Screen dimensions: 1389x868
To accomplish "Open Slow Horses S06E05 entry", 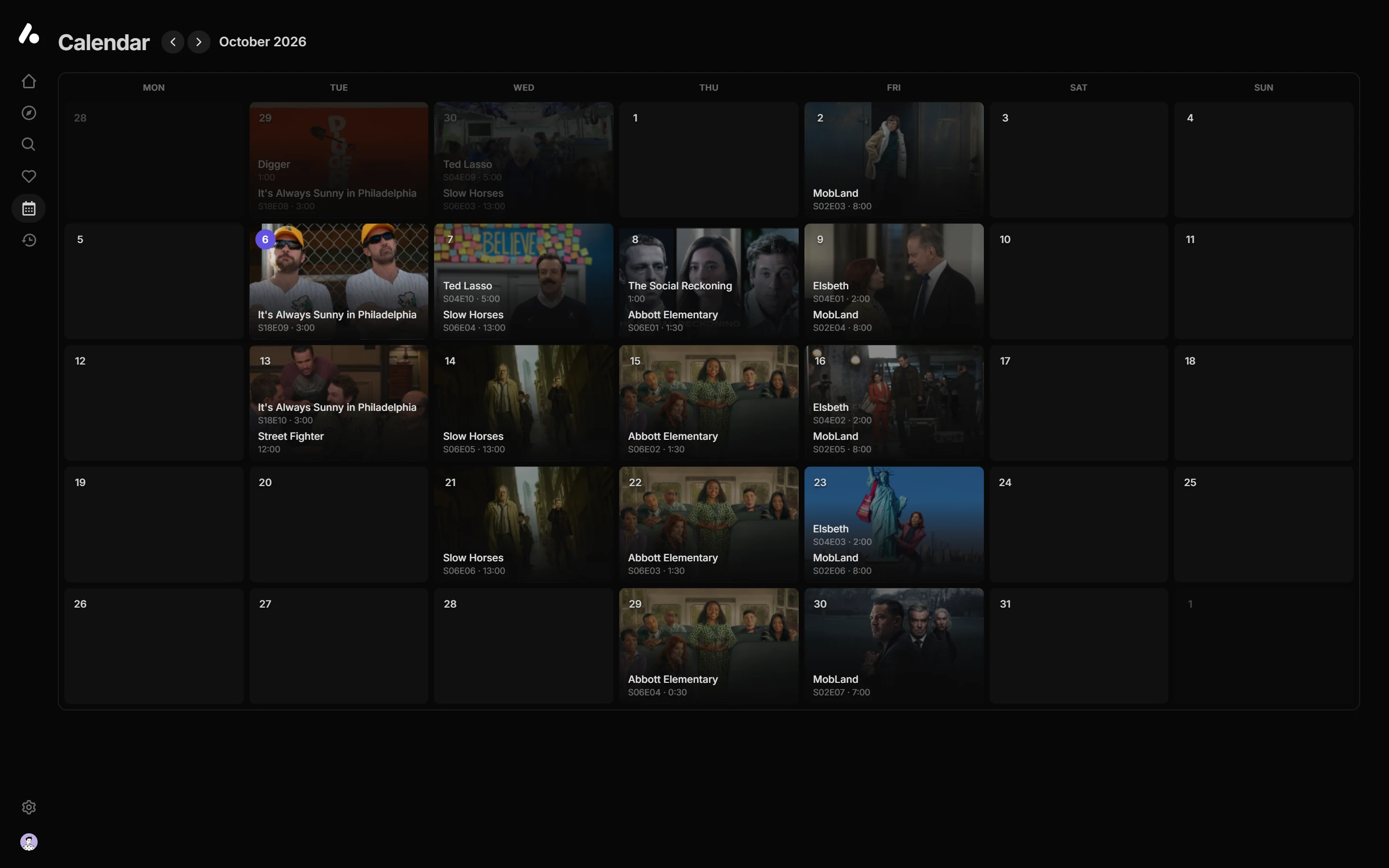I will click(x=474, y=442).
